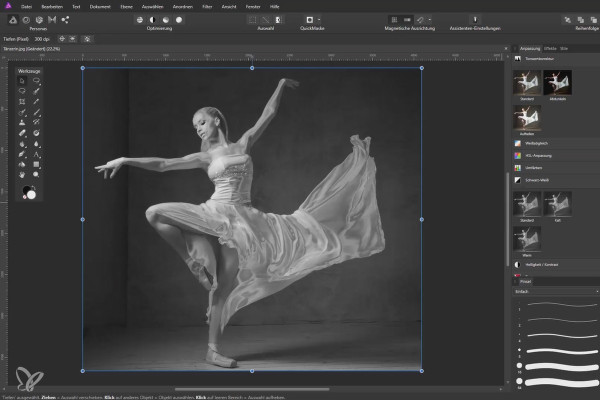Select the Pen tool
600x400 pixels.
pyautogui.click(x=22, y=154)
